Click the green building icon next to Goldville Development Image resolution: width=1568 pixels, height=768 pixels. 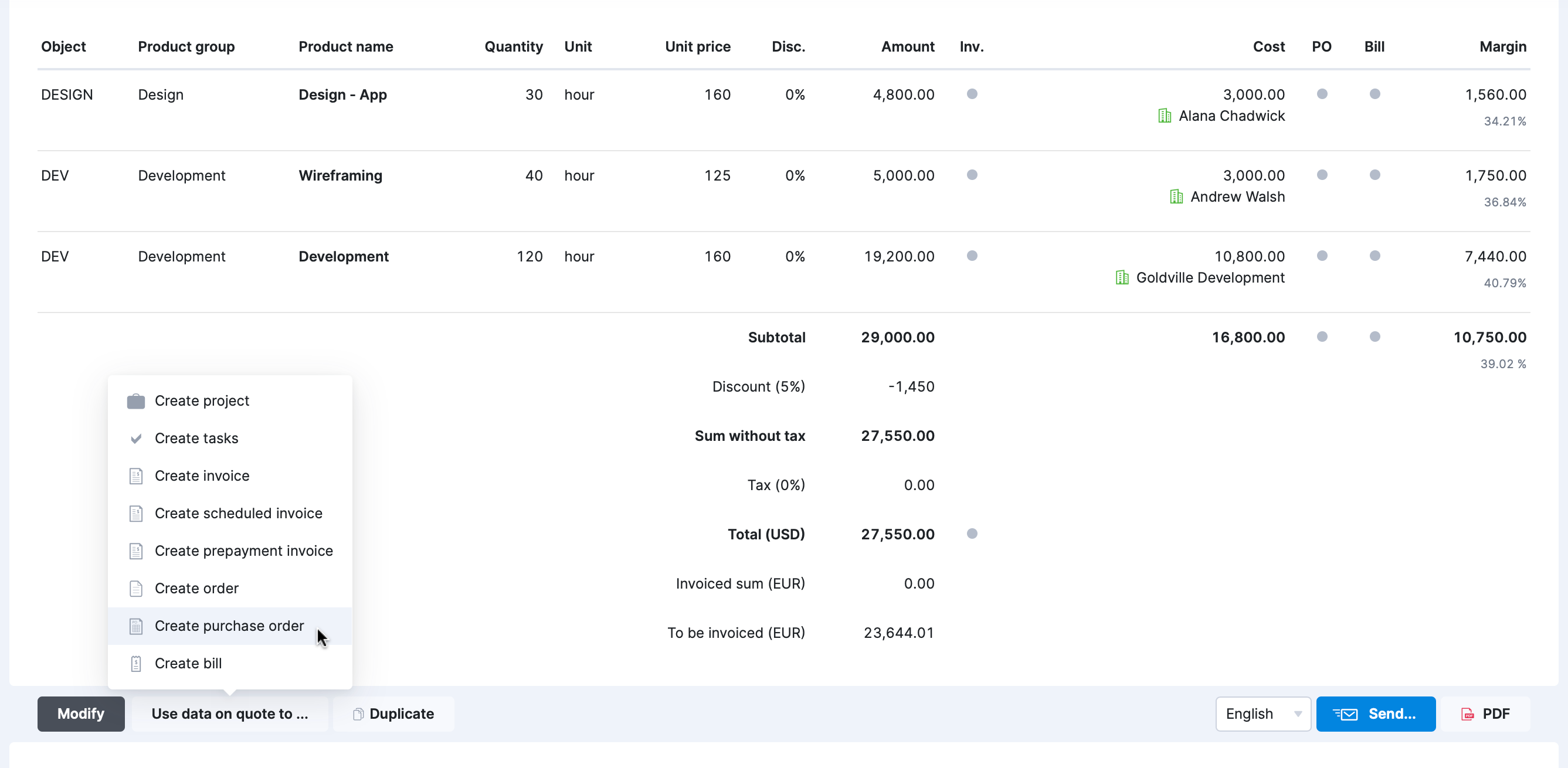1122,277
